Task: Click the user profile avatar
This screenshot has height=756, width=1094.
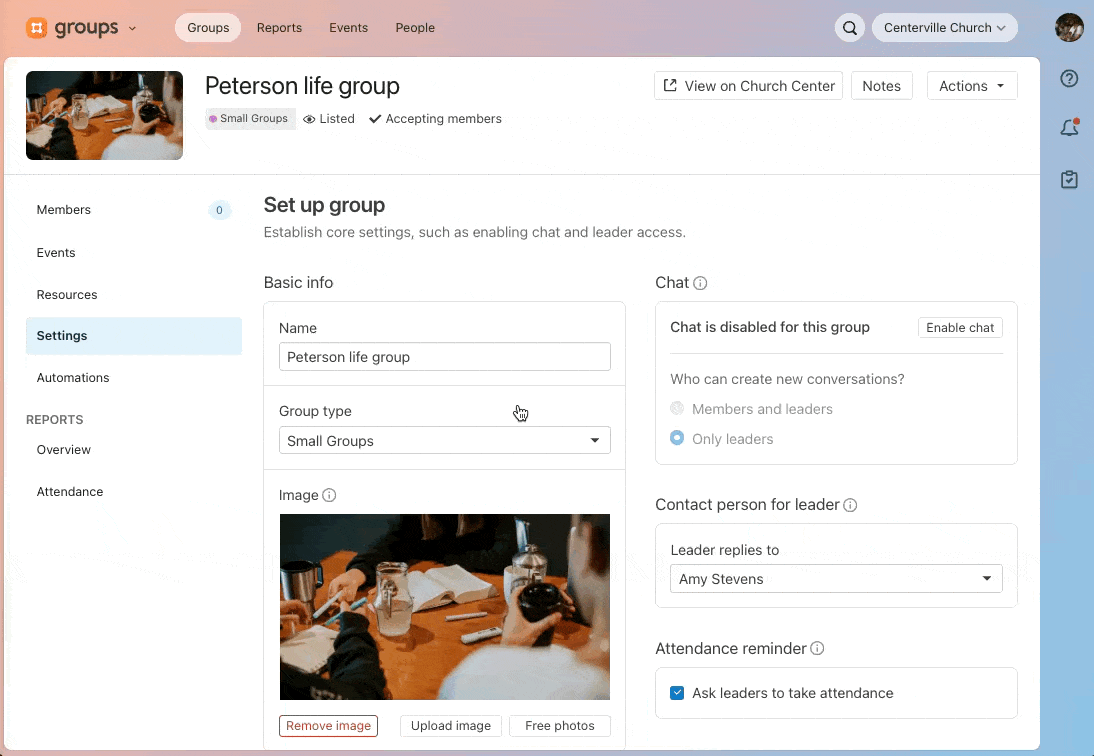Action: [1069, 28]
